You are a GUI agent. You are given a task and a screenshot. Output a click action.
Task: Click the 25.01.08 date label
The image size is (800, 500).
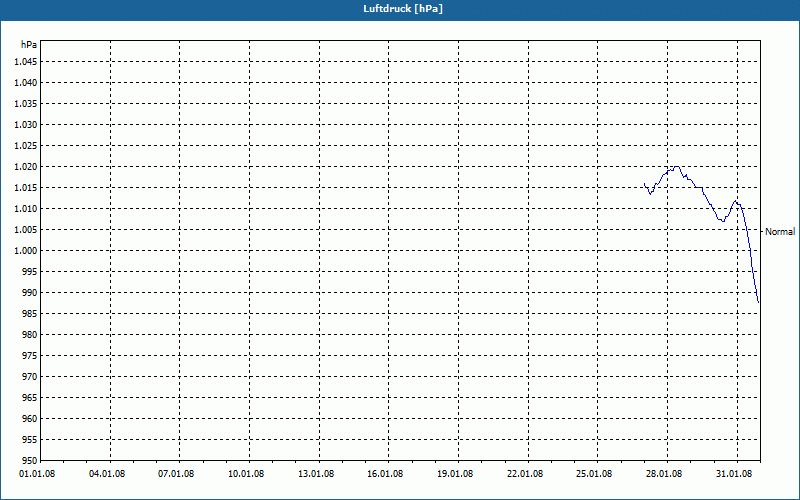click(x=594, y=473)
